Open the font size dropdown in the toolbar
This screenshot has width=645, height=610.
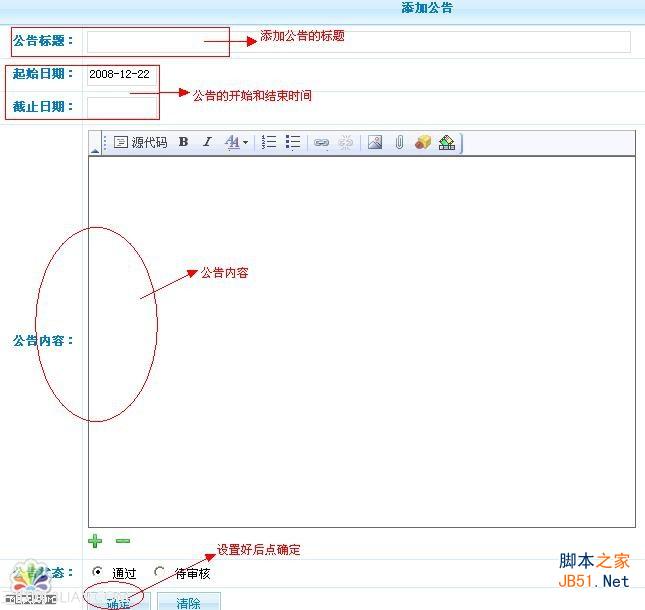[x=236, y=143]
